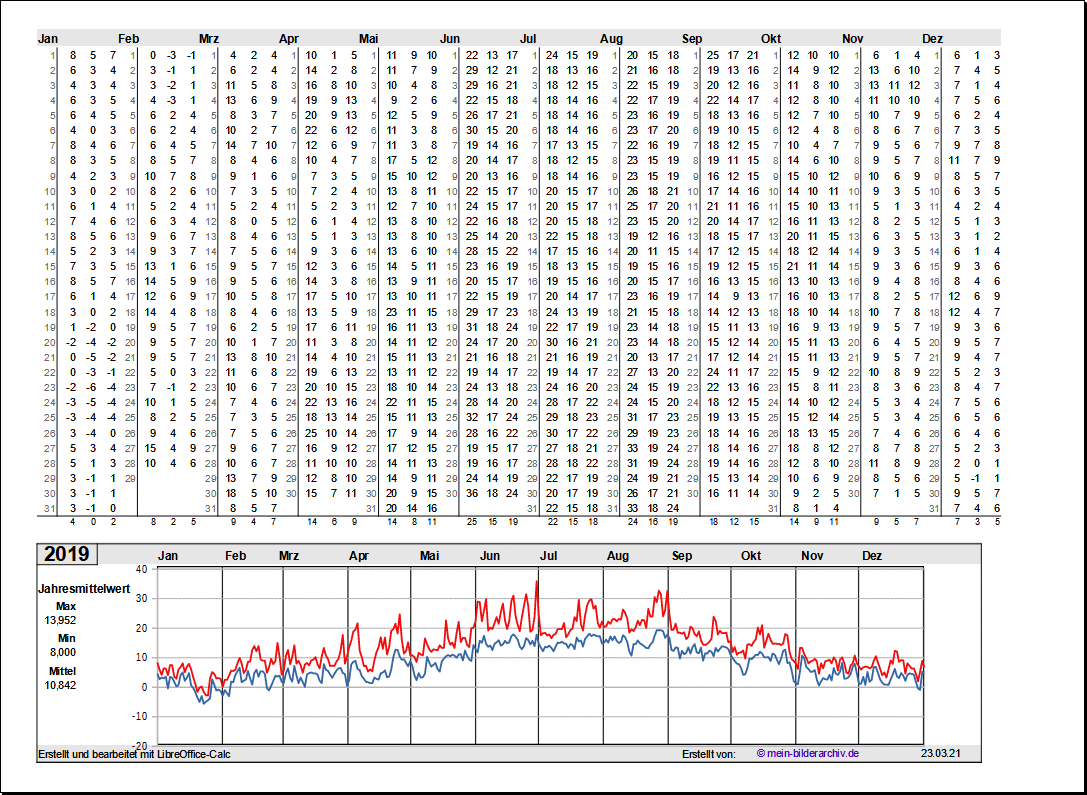The height and width of the screenshot is (795, 1087).
Task: Click the Nov label above the chart
Action: click(812, 555)
